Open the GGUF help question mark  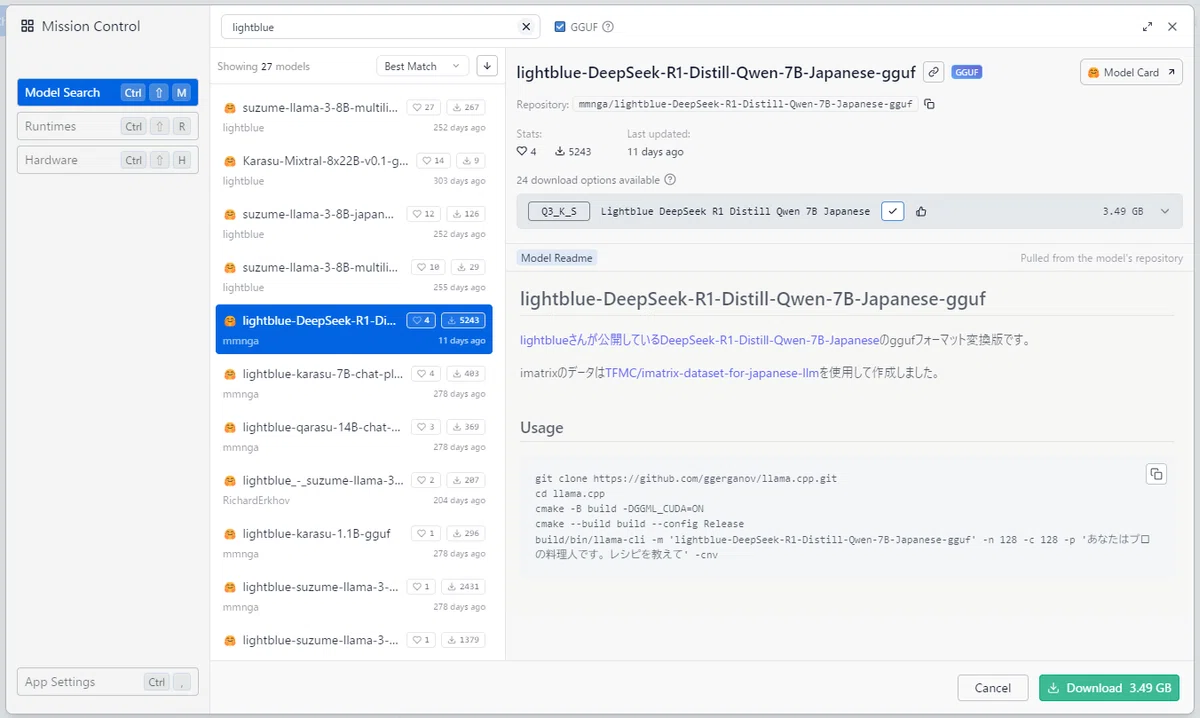(x=608, y=27)
